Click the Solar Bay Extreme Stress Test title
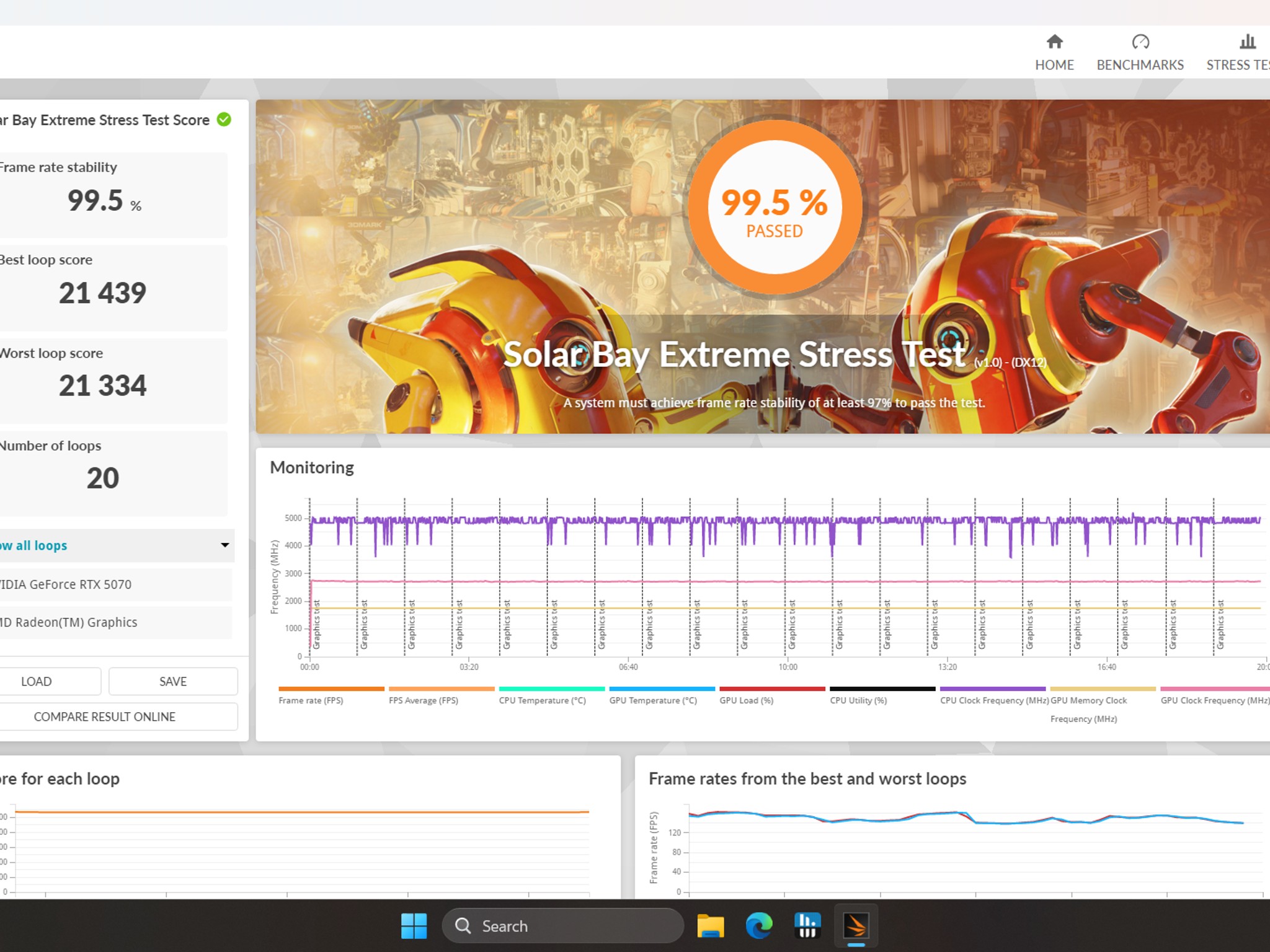This screenshot has height=952, width=1270. [734, 355]
